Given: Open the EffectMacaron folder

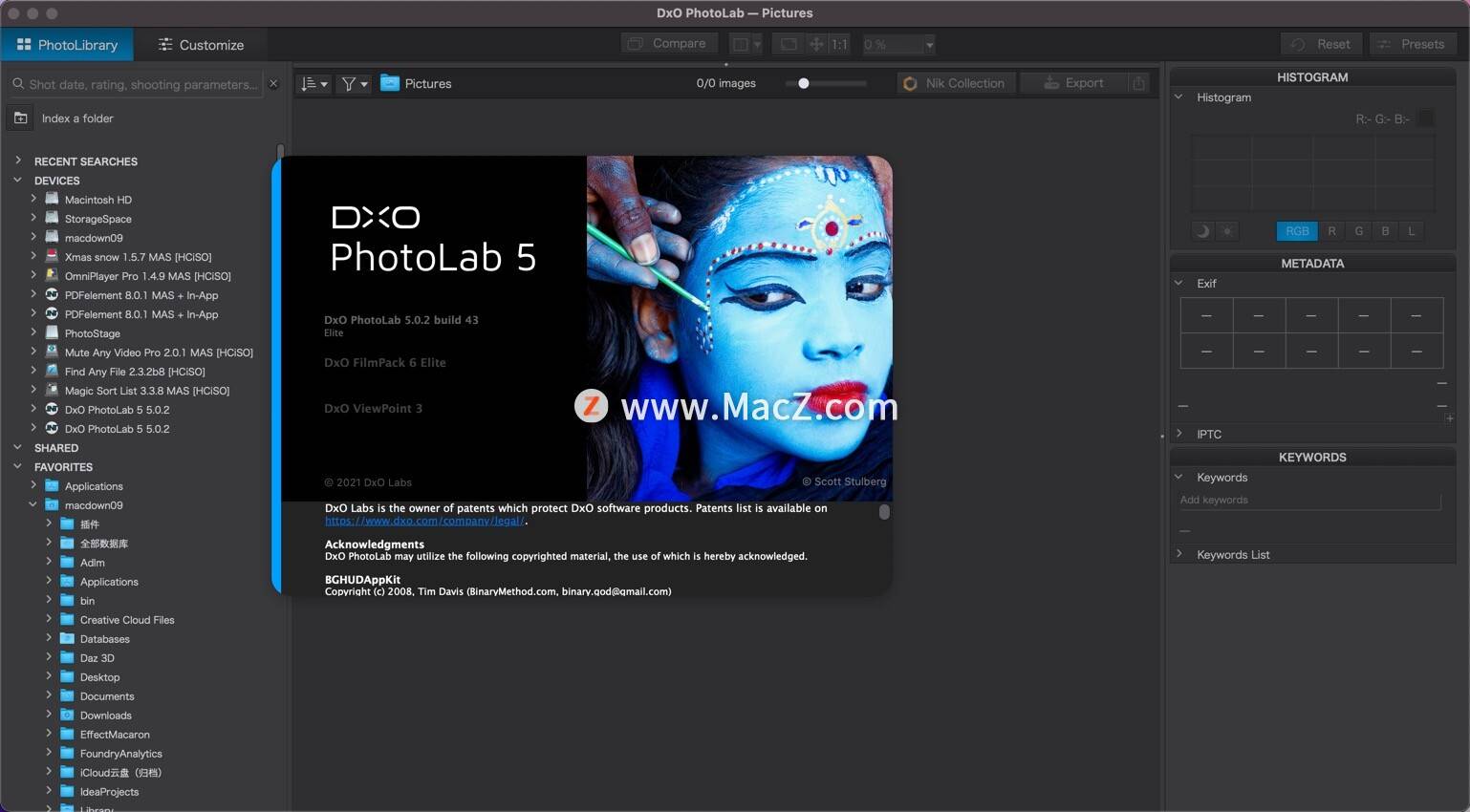Looking at the screenshot, I should (x=115, y=735).
